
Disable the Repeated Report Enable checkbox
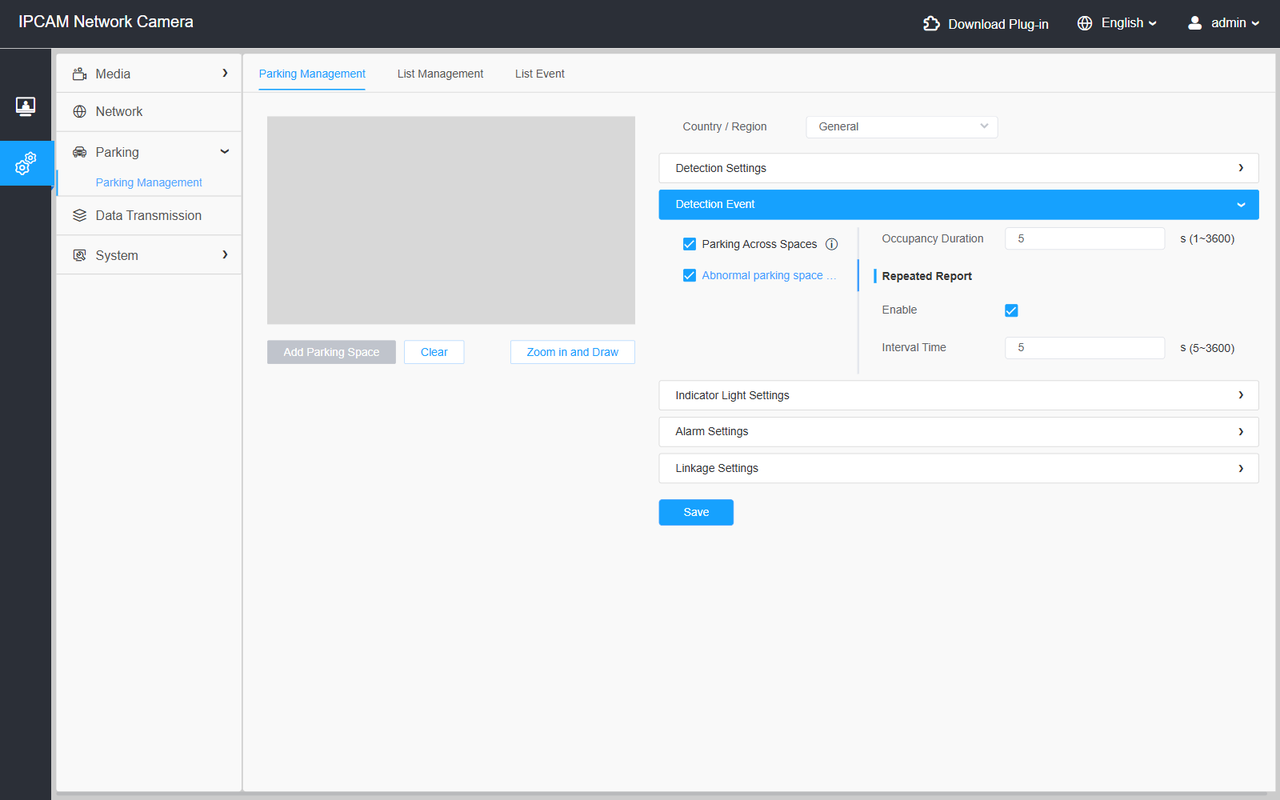click(1011, 311)
